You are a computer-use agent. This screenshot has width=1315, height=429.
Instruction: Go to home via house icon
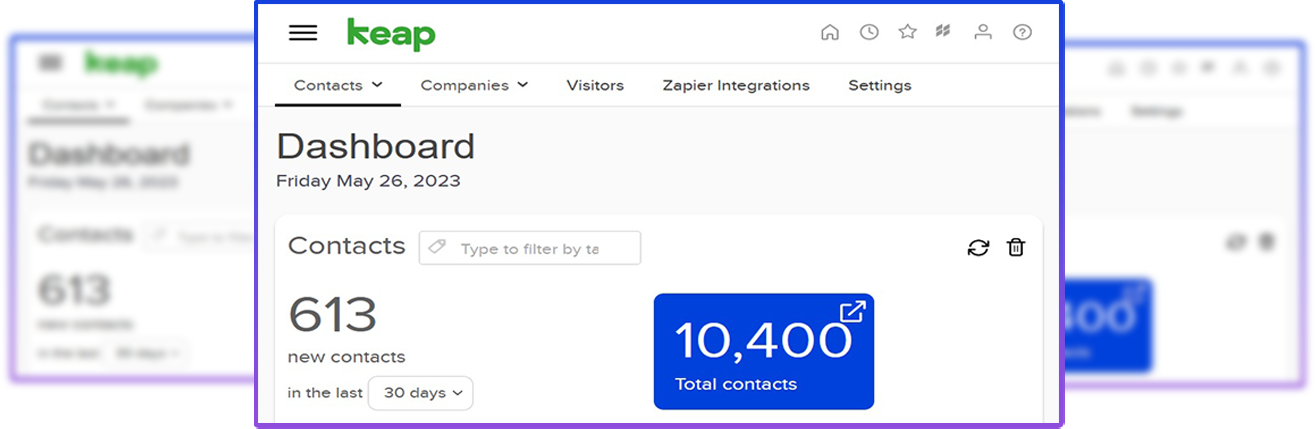[830, 32]
